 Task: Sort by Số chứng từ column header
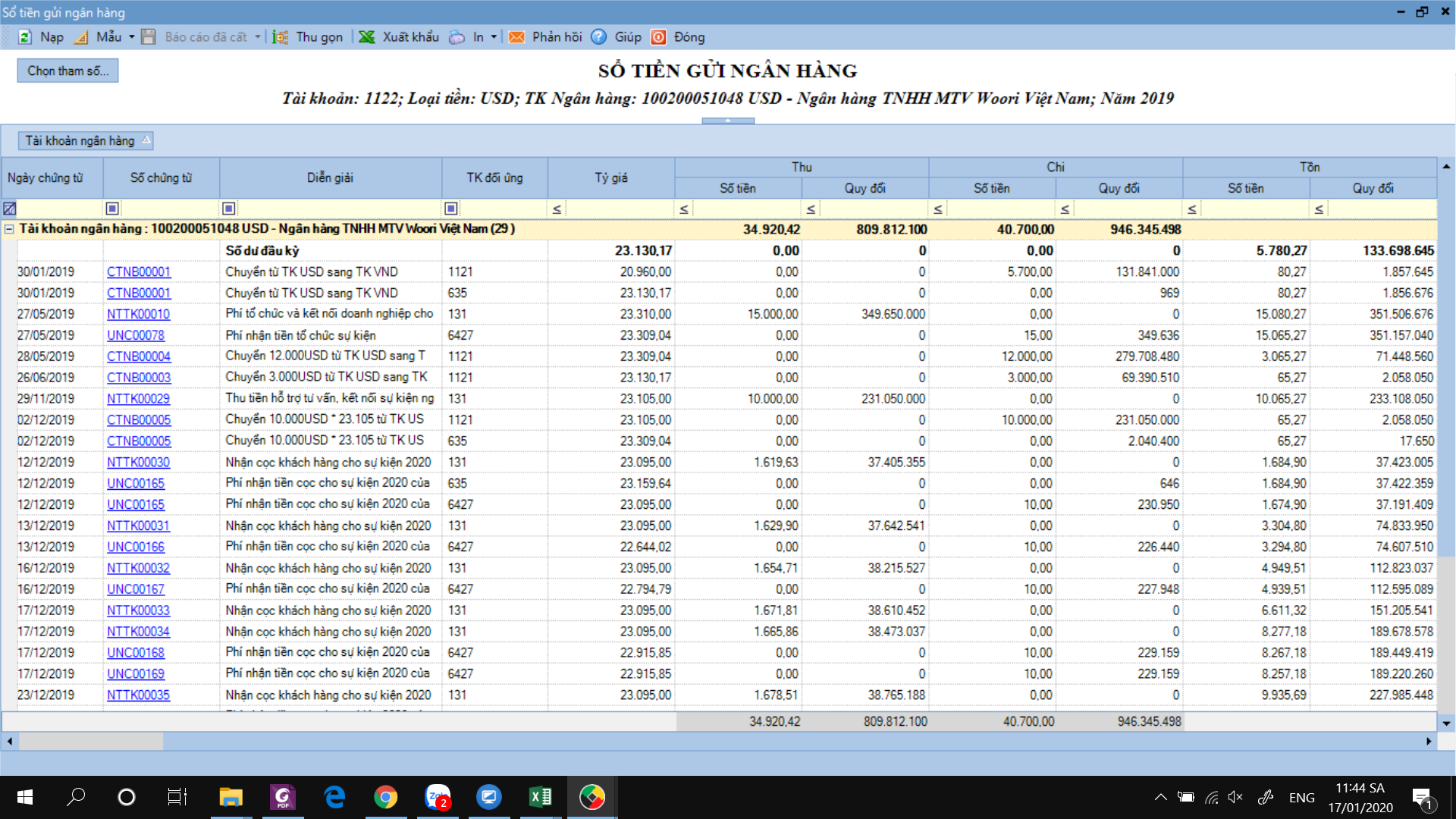(x=161, y=177)
